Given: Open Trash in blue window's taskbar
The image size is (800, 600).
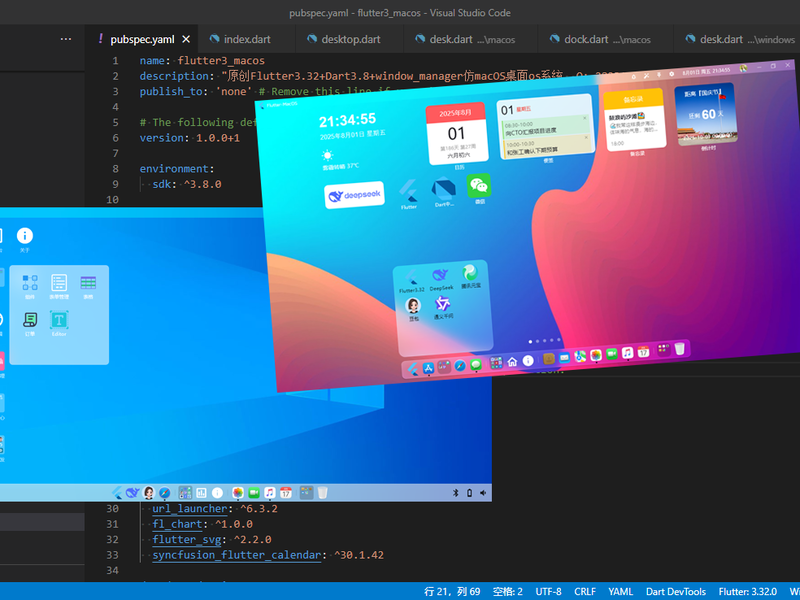Looking at the screenshot, I should (322, 492).
